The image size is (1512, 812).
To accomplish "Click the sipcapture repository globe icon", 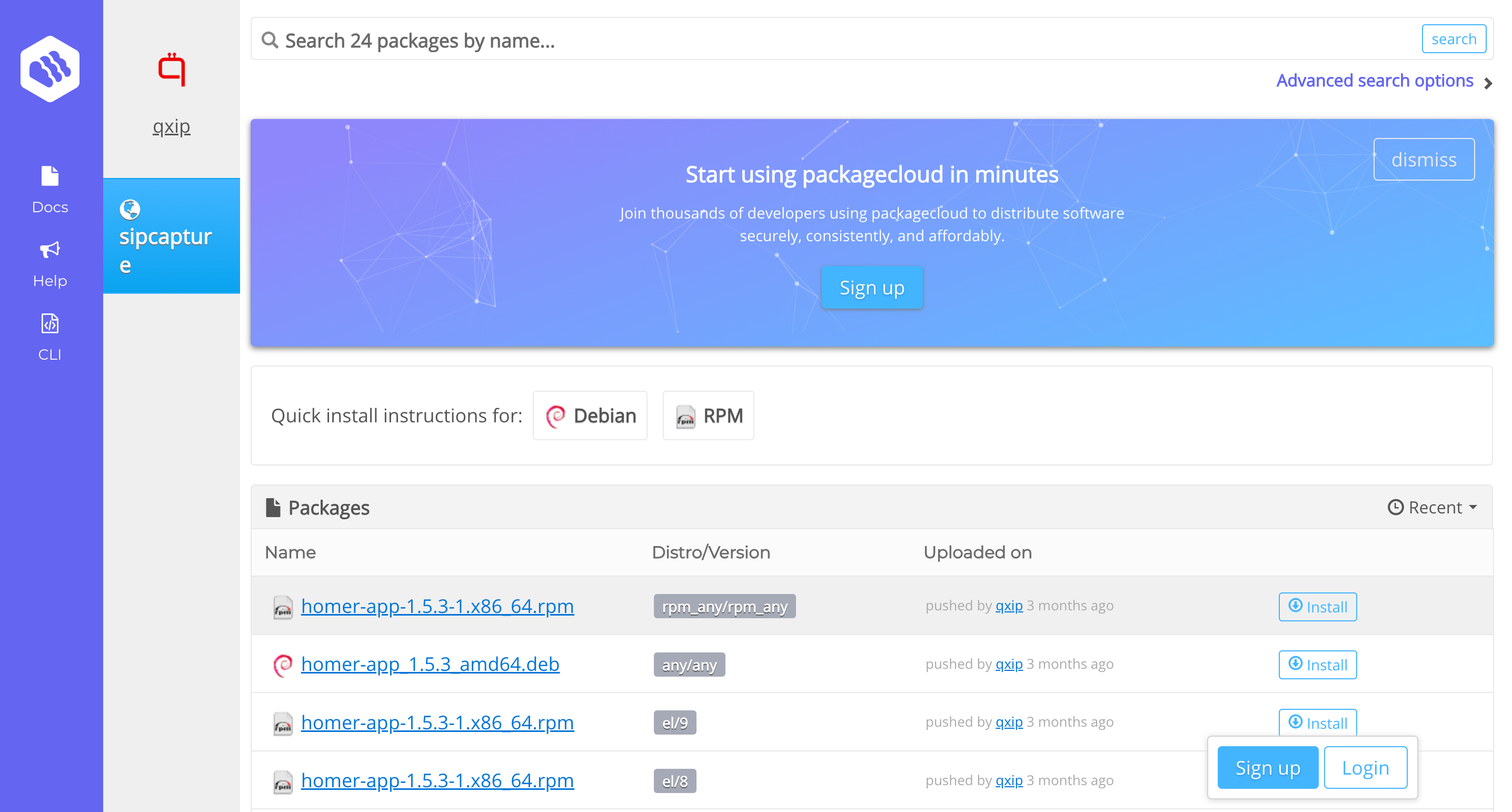I will 130,209.
